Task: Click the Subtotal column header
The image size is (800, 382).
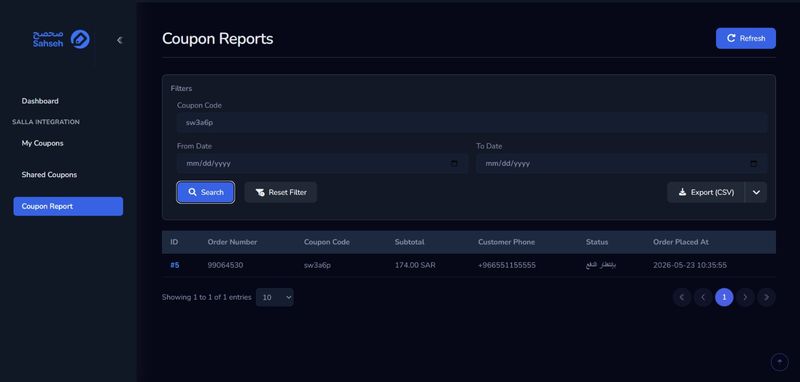Action: 409,242
